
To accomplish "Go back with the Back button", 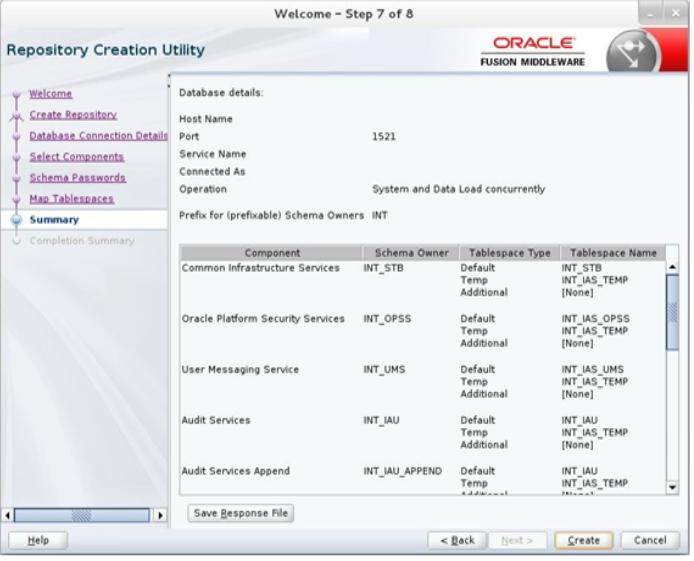I will pos(457,540).
